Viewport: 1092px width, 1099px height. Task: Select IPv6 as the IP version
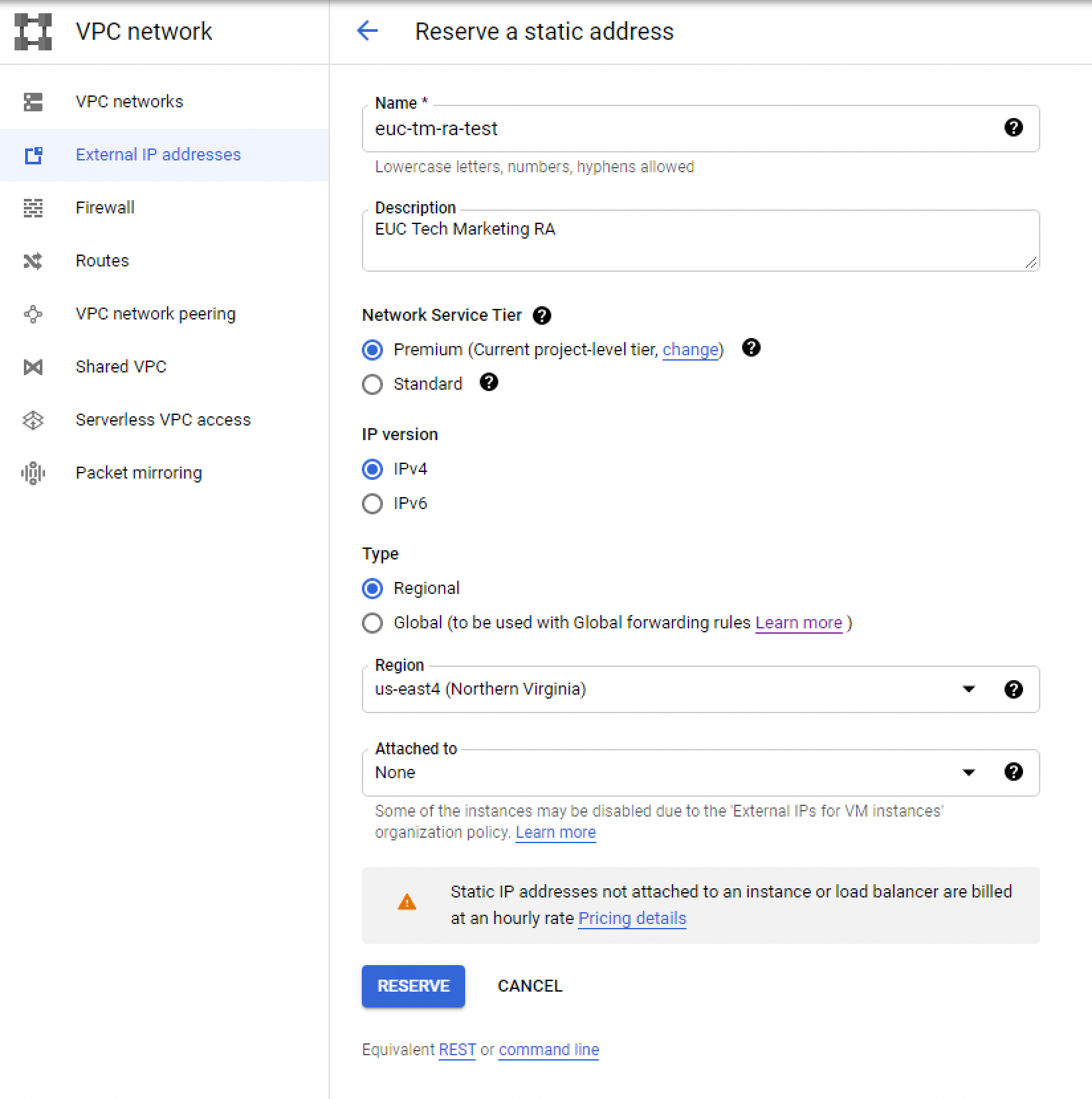click(372, 503)
